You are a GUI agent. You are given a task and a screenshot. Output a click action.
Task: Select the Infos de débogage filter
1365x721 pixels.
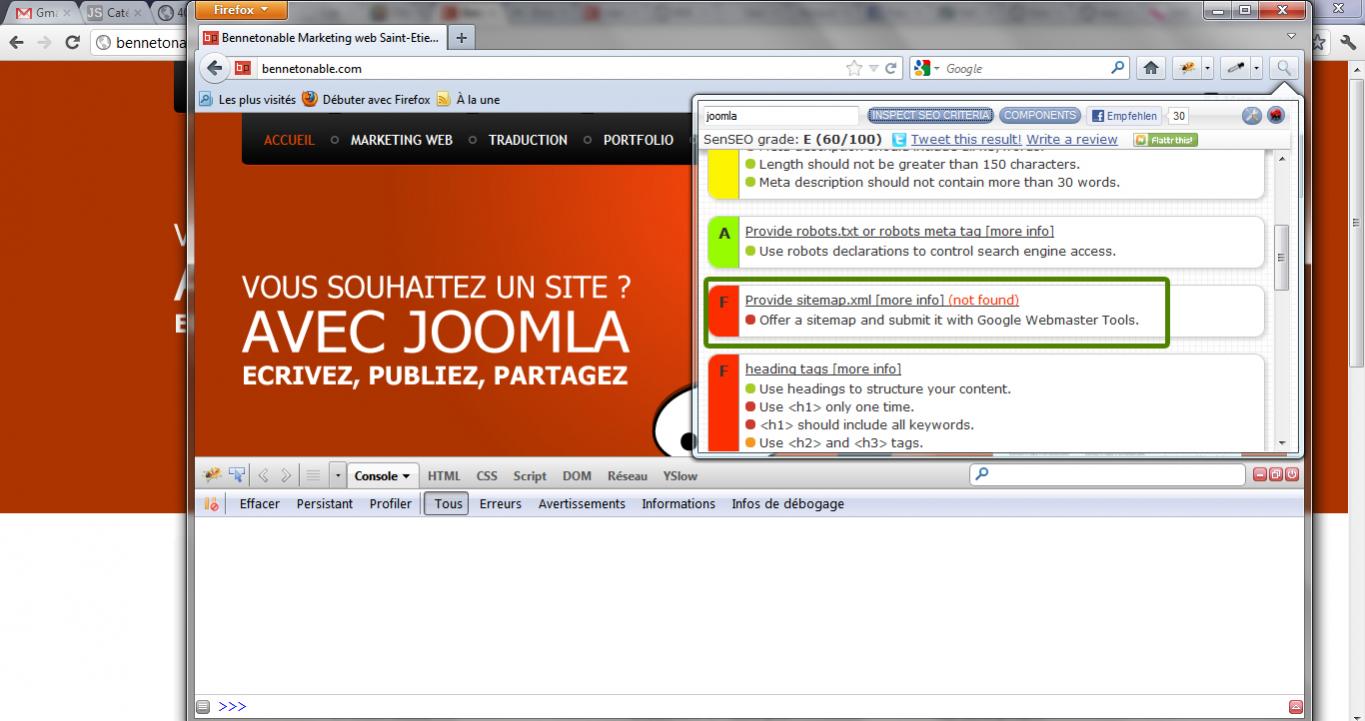pyautogui.click(x=787, y=504)
